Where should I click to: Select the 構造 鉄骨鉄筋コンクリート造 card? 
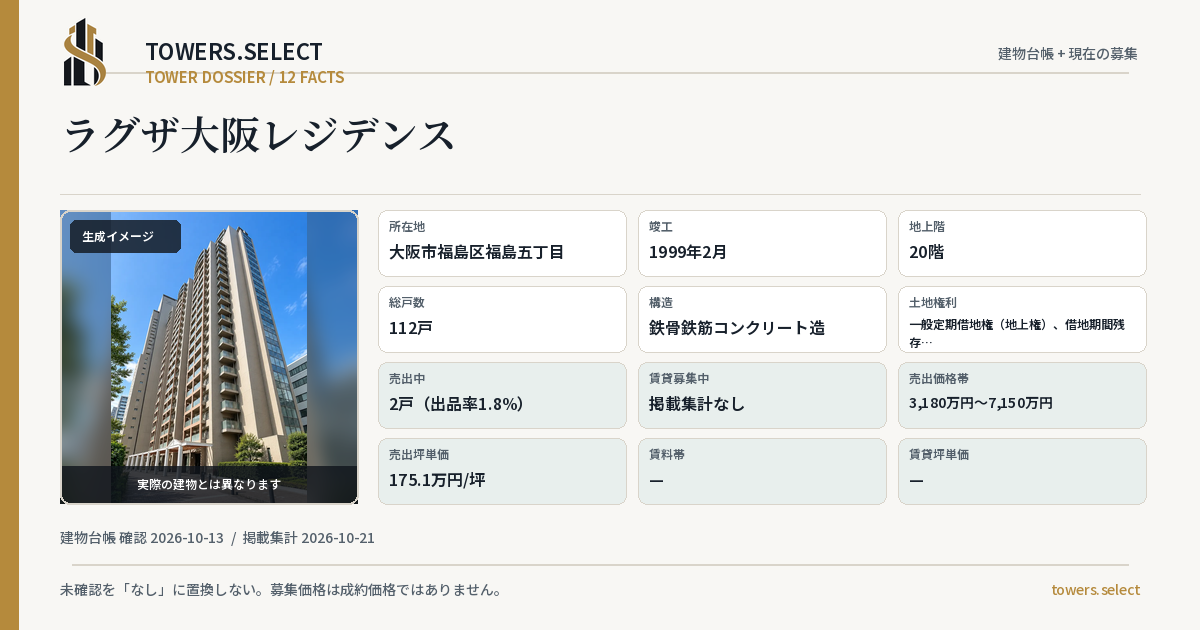coord(762,319)
